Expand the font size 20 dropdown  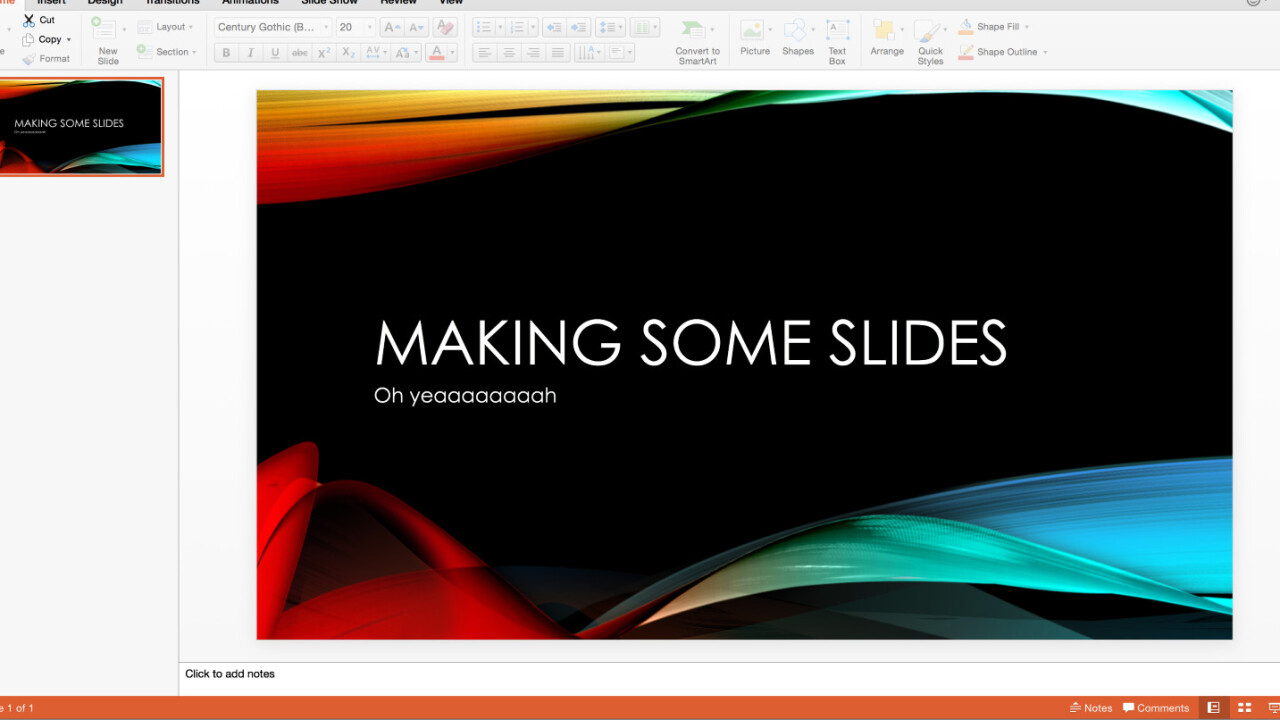click(369, 27)
